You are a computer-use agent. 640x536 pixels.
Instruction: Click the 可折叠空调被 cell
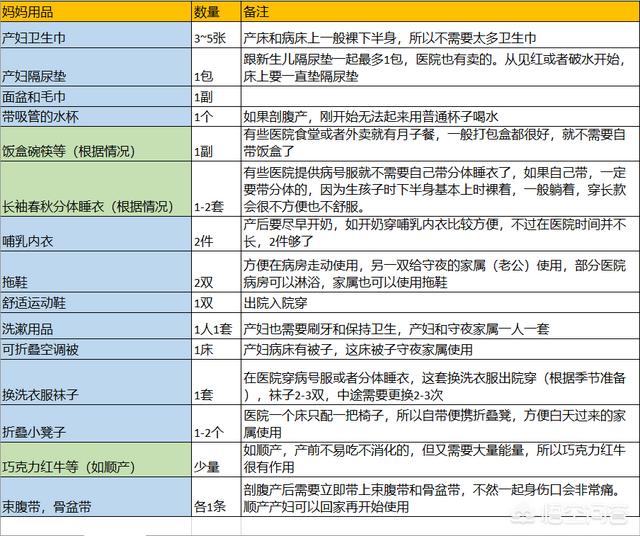(95, 352)
